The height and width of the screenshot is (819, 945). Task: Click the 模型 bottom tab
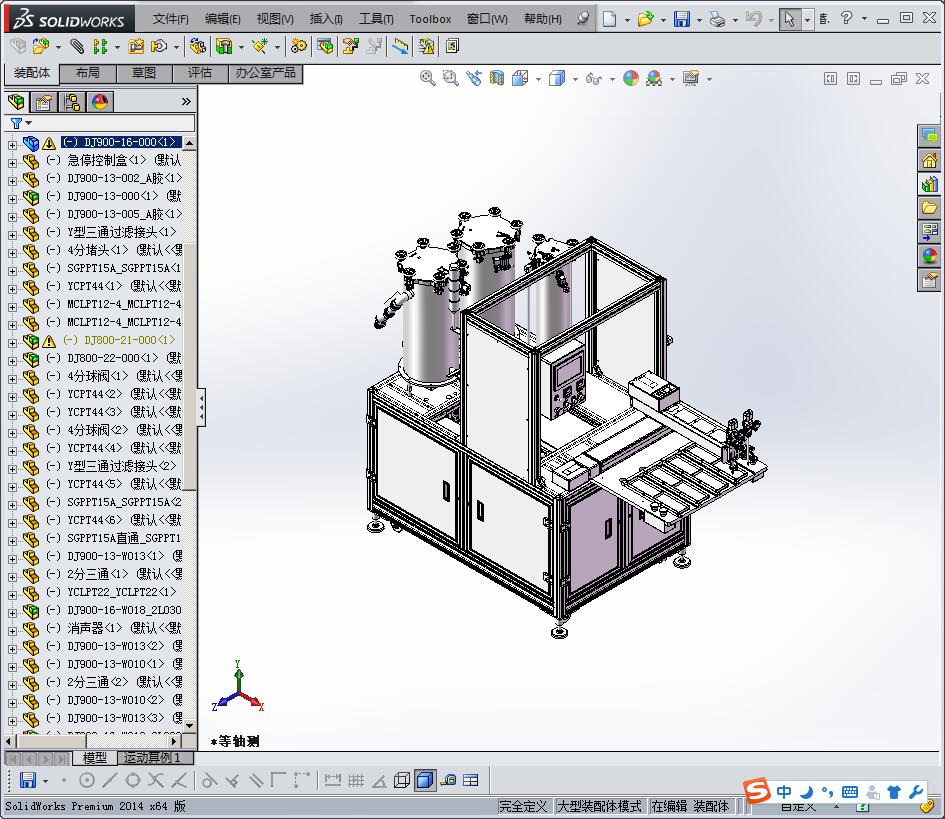click(95, 758)
